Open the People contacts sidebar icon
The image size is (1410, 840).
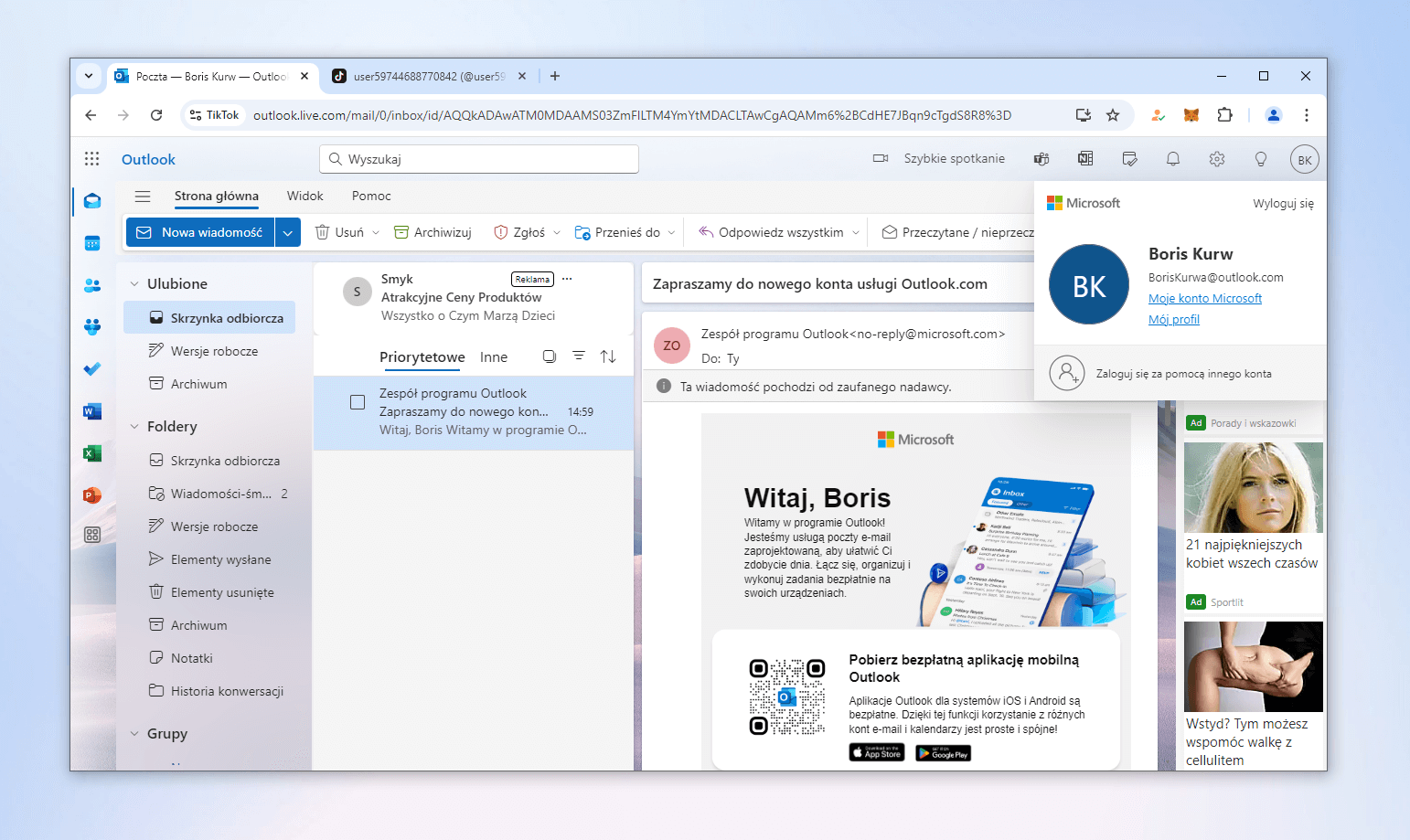click(x=92, y=285)
